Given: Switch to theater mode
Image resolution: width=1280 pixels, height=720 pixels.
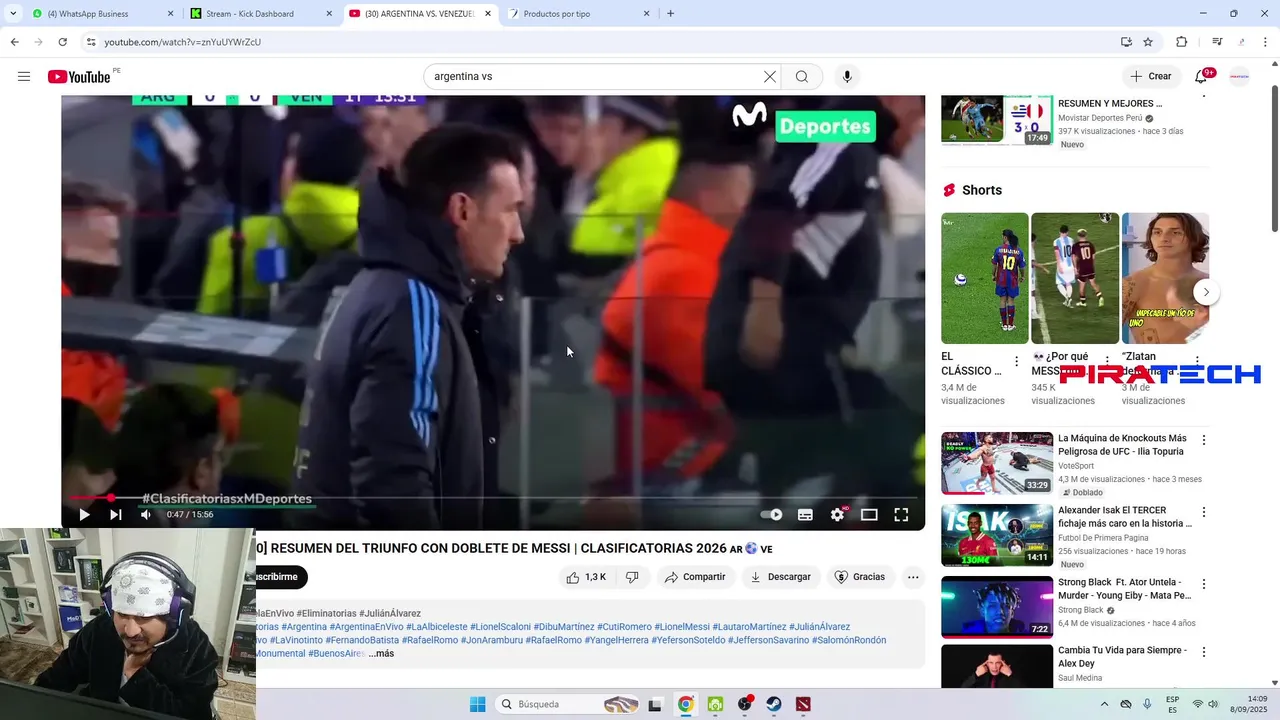Looking at the screenshot, I should (x=869, y=515).
